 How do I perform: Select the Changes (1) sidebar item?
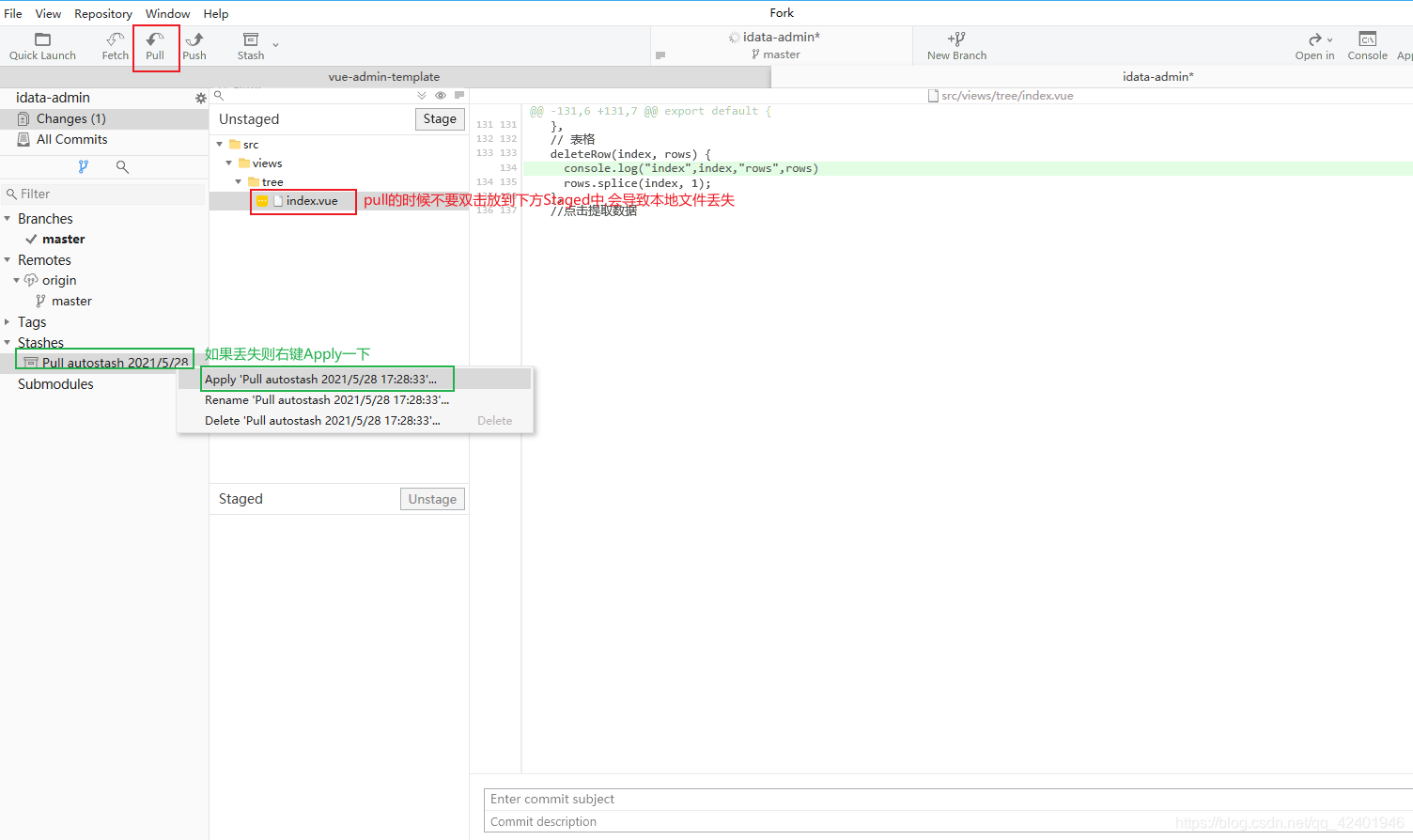pos(104,118)
